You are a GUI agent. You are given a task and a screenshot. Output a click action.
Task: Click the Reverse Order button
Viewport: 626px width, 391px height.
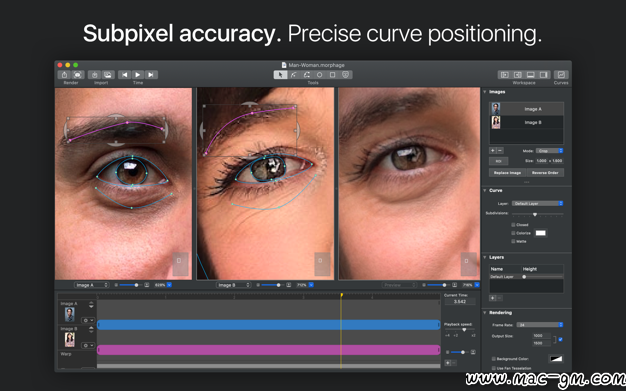point(545,173)
